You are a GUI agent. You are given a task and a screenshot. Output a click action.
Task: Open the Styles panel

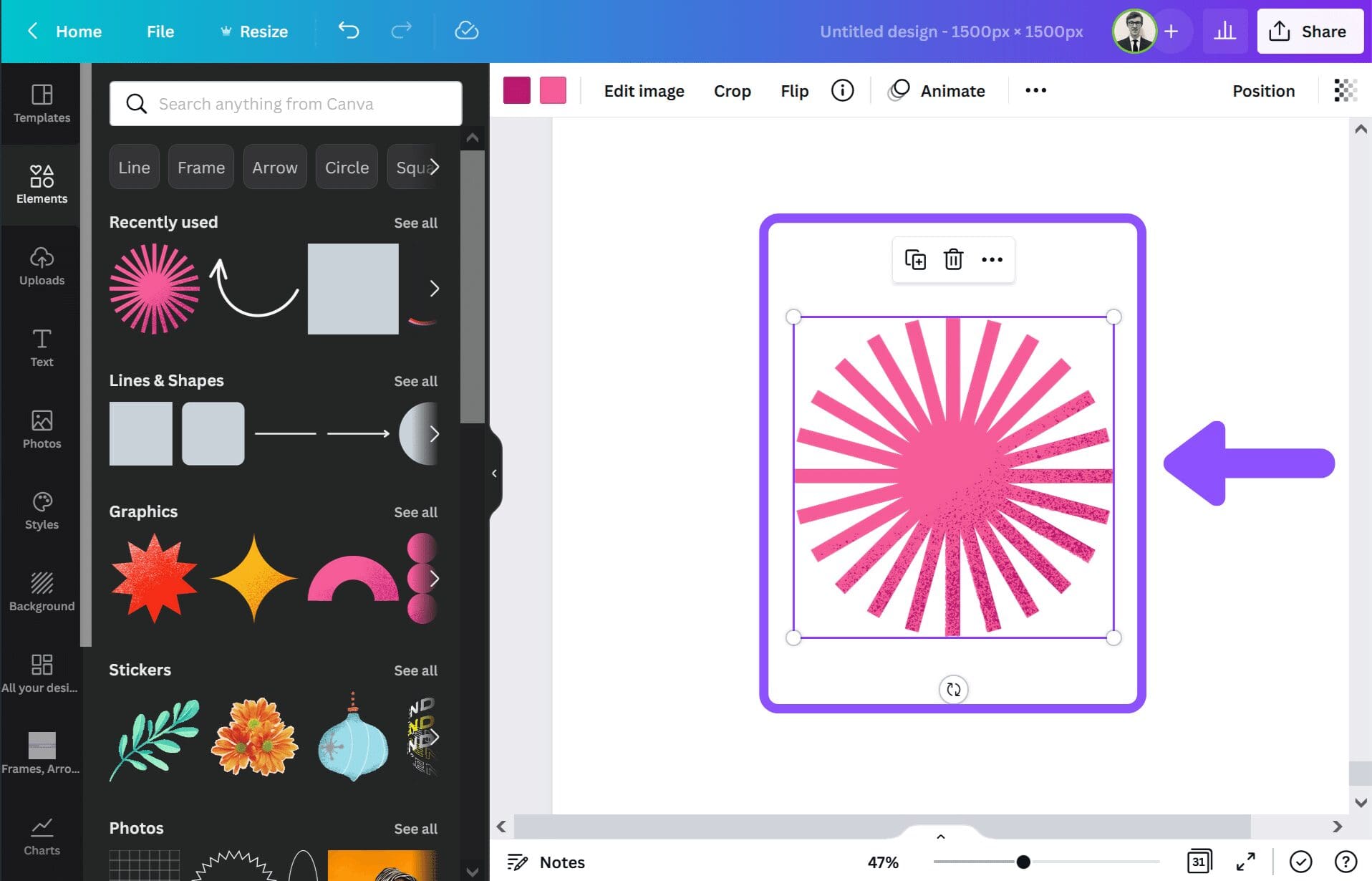pyautogui.click(x=41, y=511)
